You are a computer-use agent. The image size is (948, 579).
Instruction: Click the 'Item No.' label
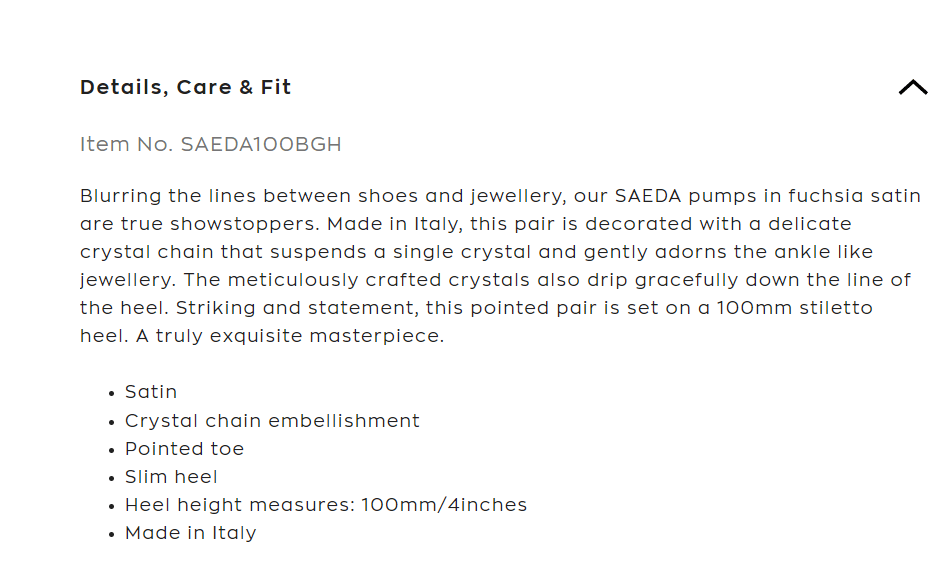[126, 145]
